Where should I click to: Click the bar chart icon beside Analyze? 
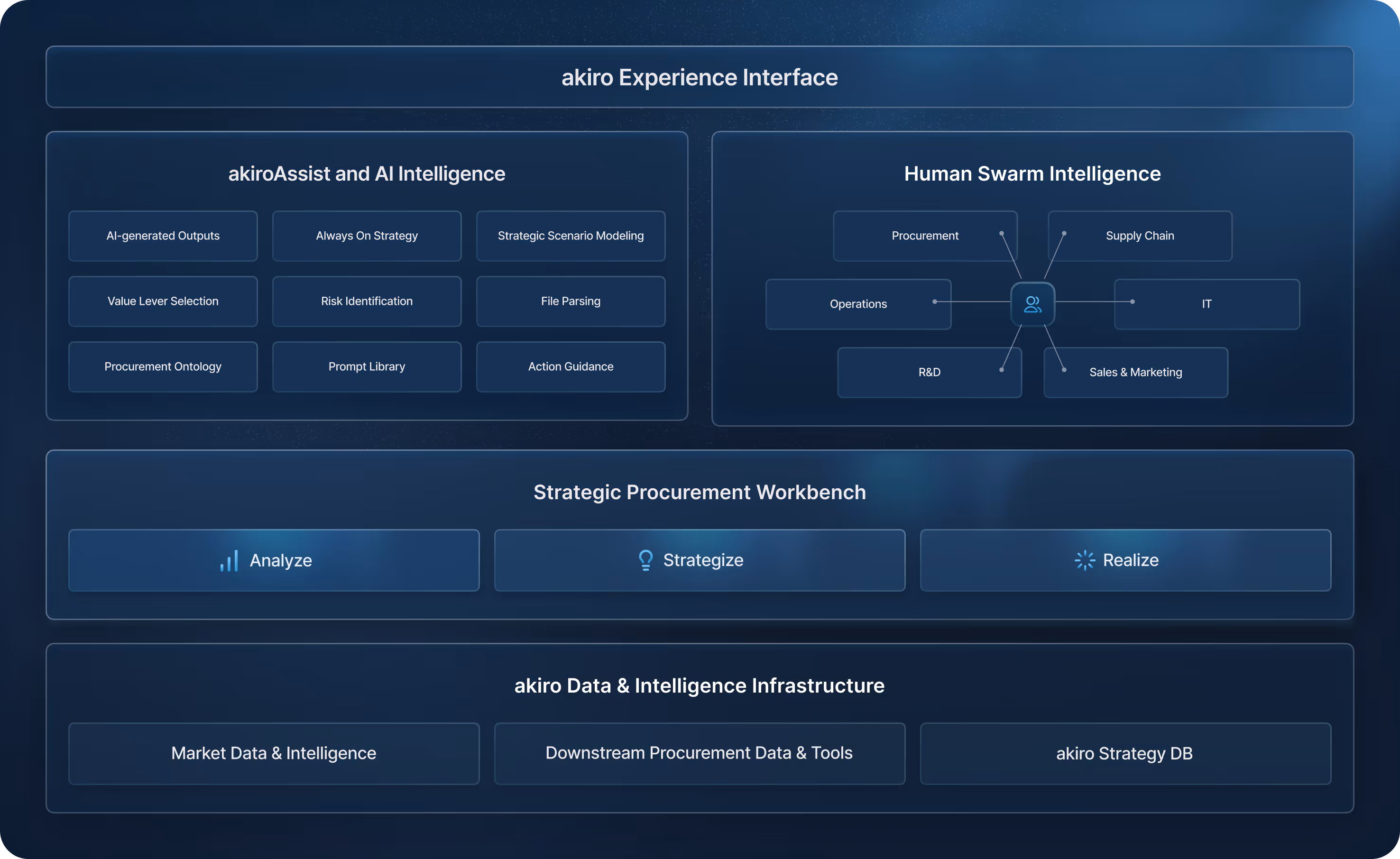[229, 560]
